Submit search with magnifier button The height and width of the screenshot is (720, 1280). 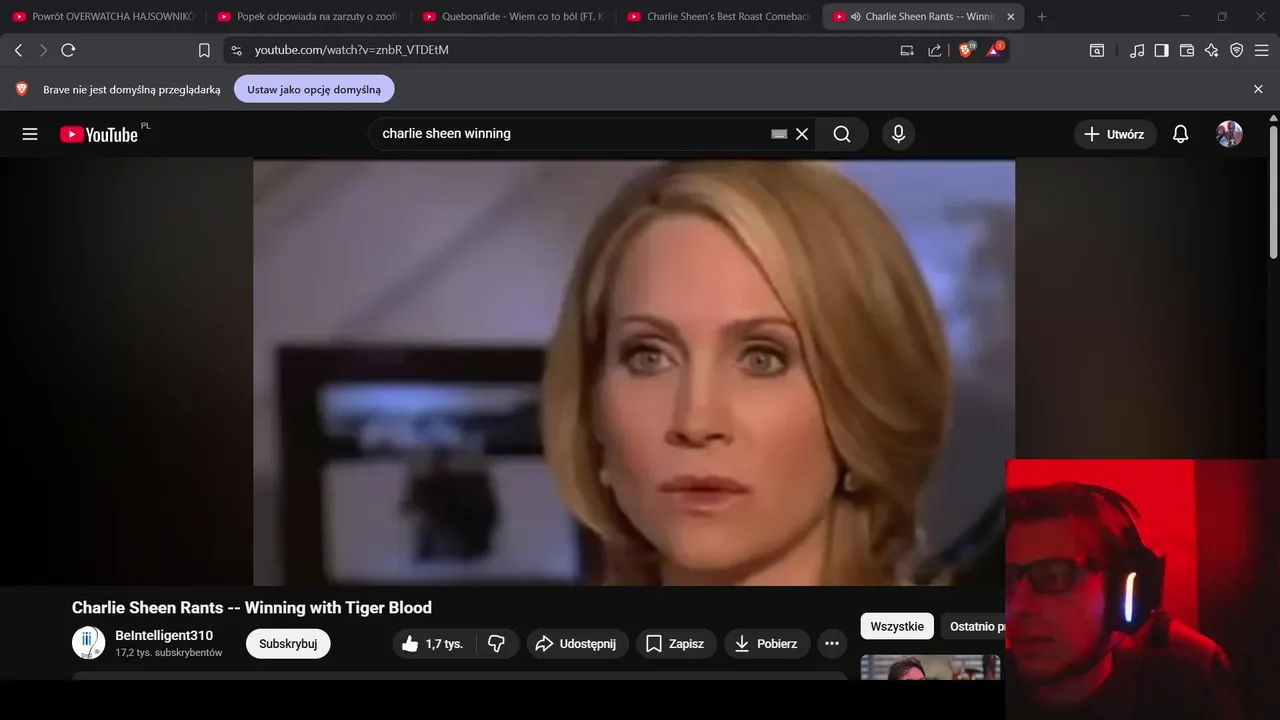pos(842,134)
